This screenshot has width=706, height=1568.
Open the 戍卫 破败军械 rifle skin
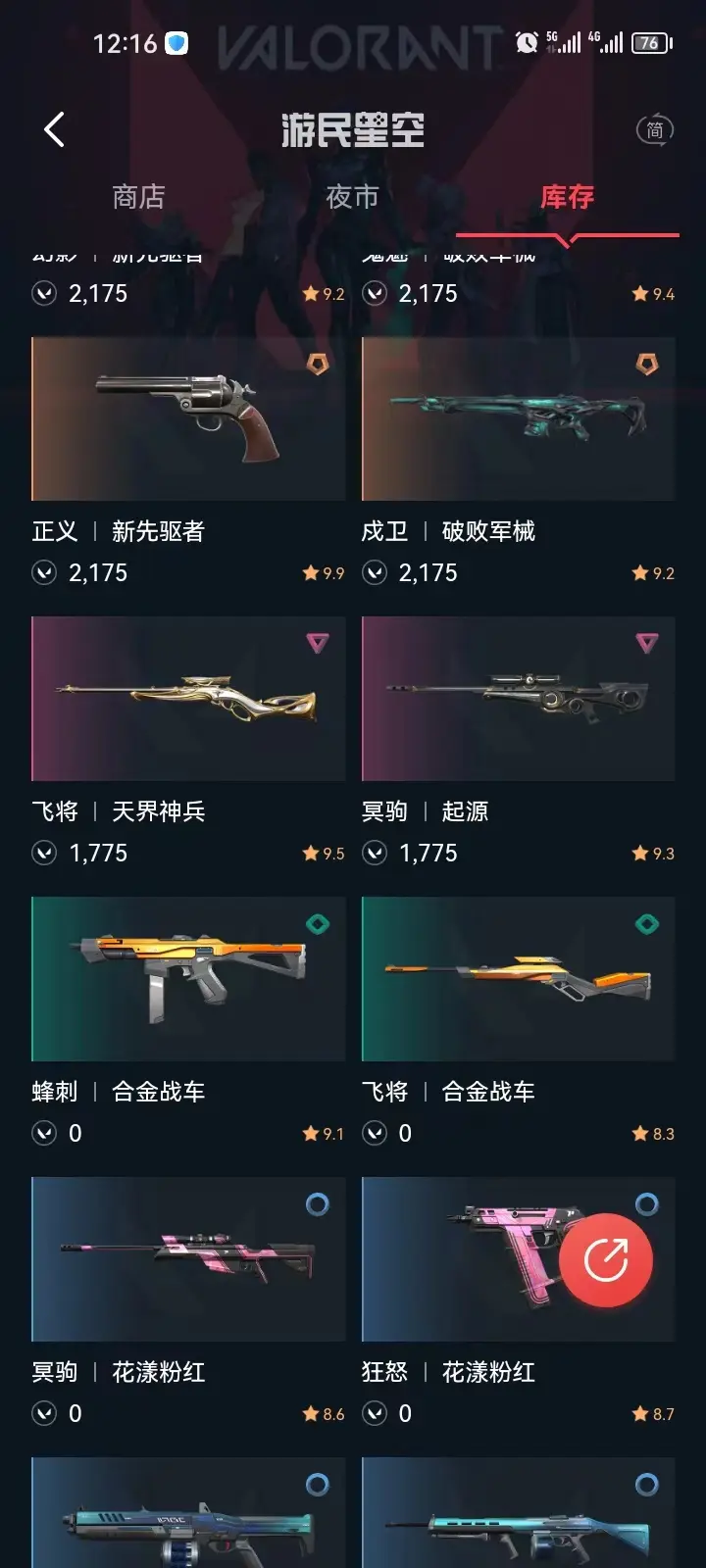point(519,418)
